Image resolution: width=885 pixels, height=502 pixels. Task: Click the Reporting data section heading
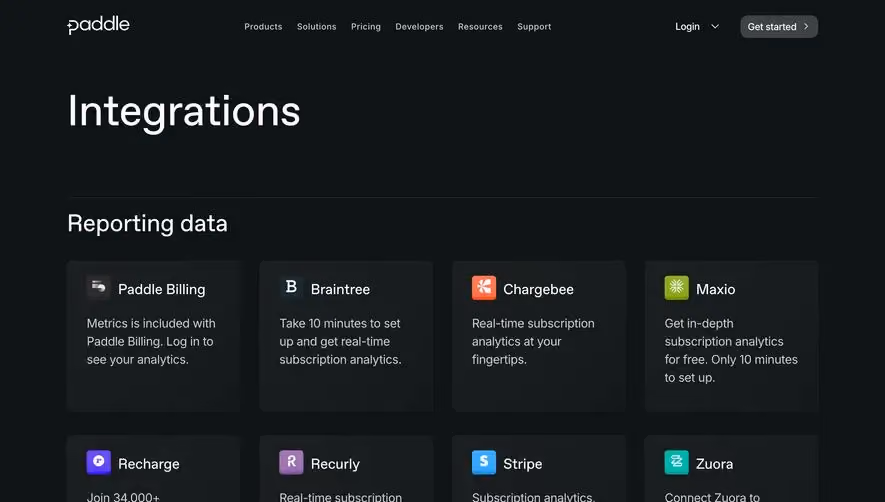tap(147, 224)
